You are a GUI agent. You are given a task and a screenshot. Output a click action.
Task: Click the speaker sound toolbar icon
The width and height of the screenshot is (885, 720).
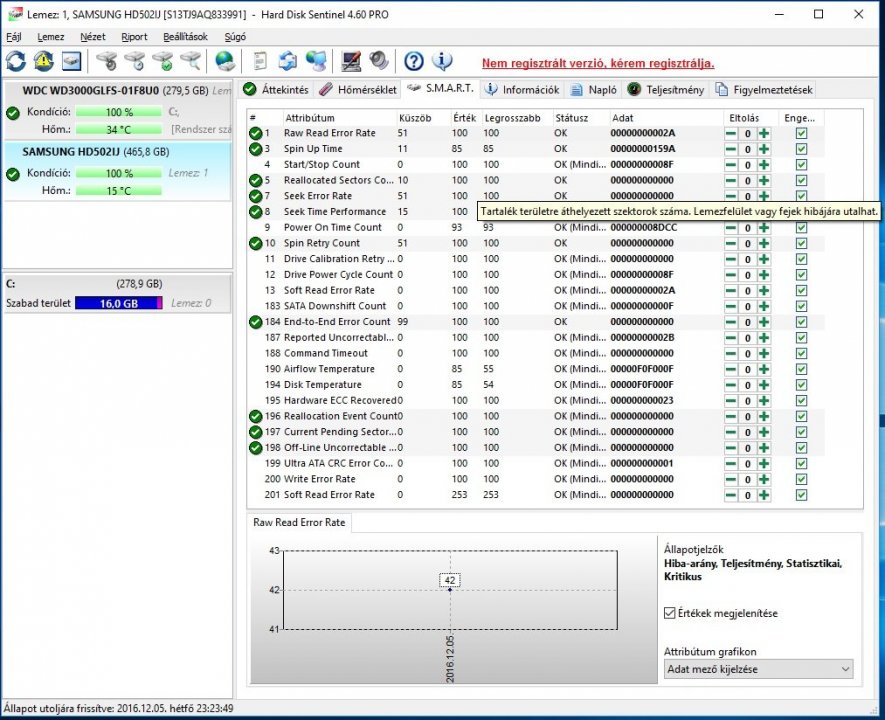[x=379, y=62]
